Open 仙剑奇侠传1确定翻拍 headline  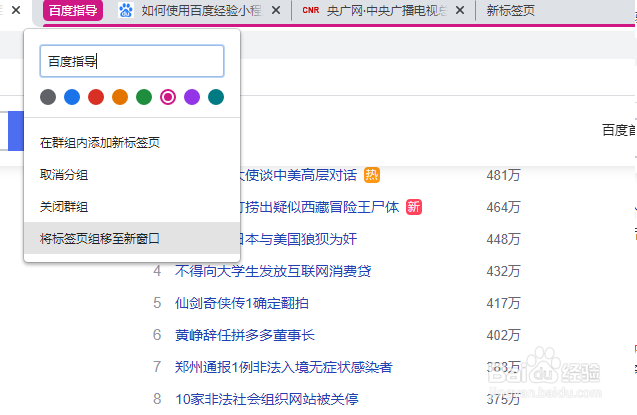242,303
